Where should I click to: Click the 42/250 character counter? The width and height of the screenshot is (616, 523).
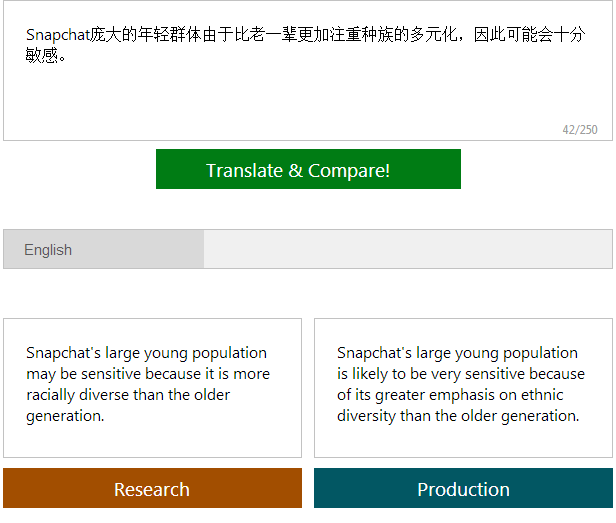[x=579, y=130]
